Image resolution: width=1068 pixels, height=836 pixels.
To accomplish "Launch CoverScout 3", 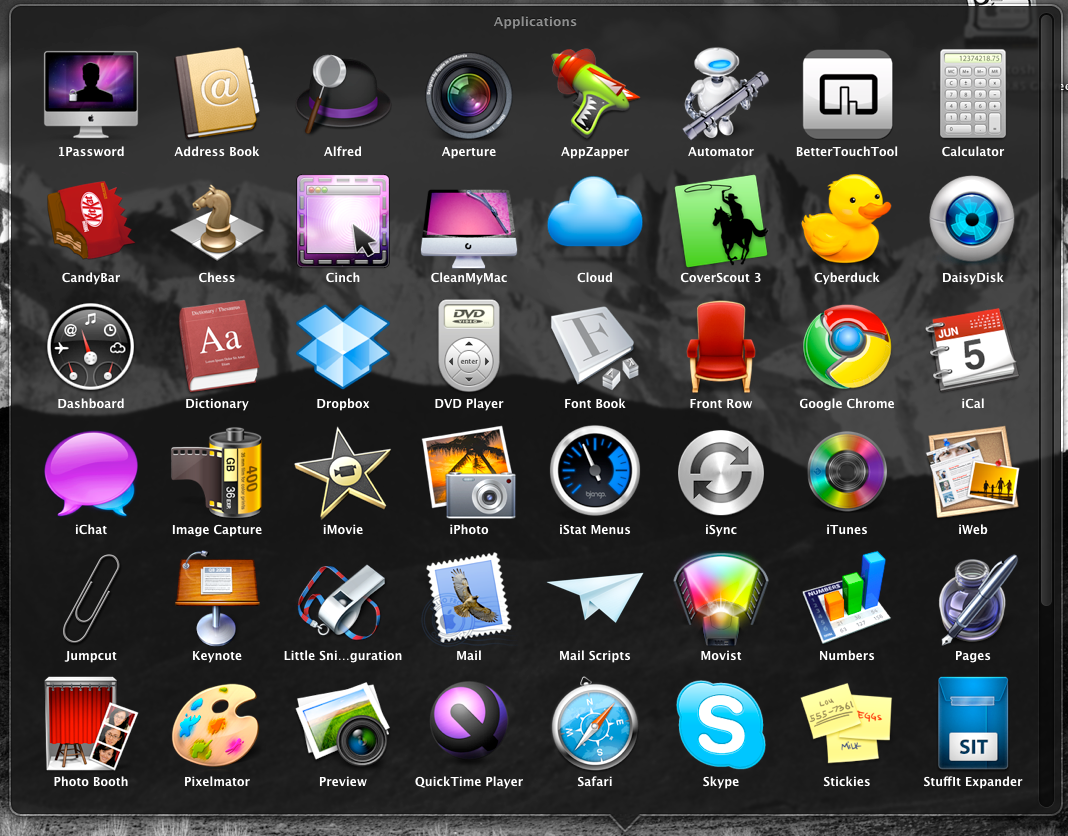I will [x=721, y=221].
